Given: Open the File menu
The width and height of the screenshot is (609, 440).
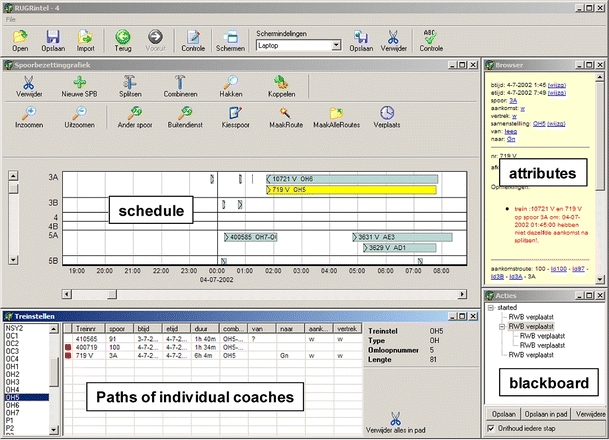Looking at the screenshot, I should pyautogui.click(x=10, y=19).
